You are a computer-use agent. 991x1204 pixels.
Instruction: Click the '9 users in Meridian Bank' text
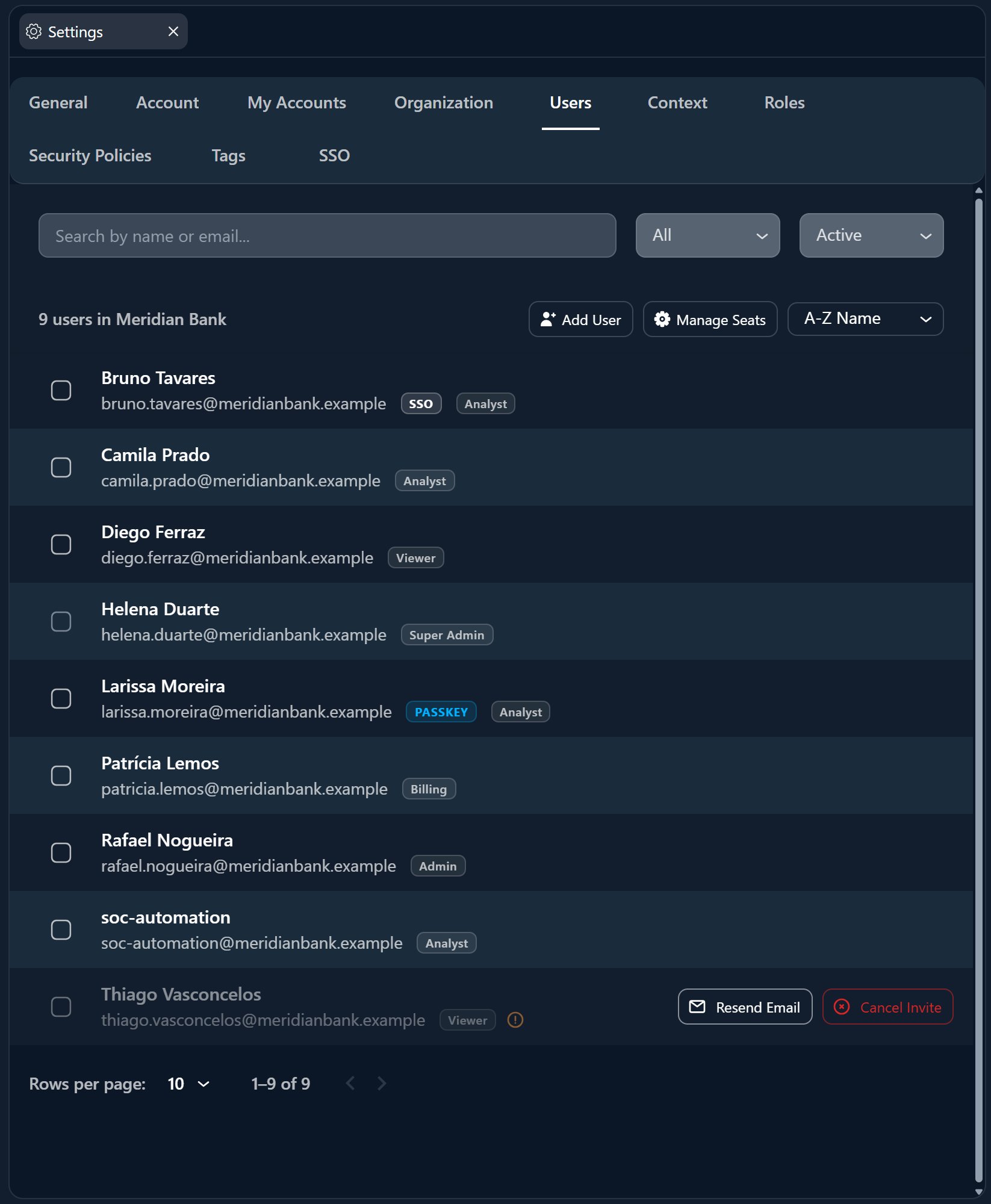[132, 319]
